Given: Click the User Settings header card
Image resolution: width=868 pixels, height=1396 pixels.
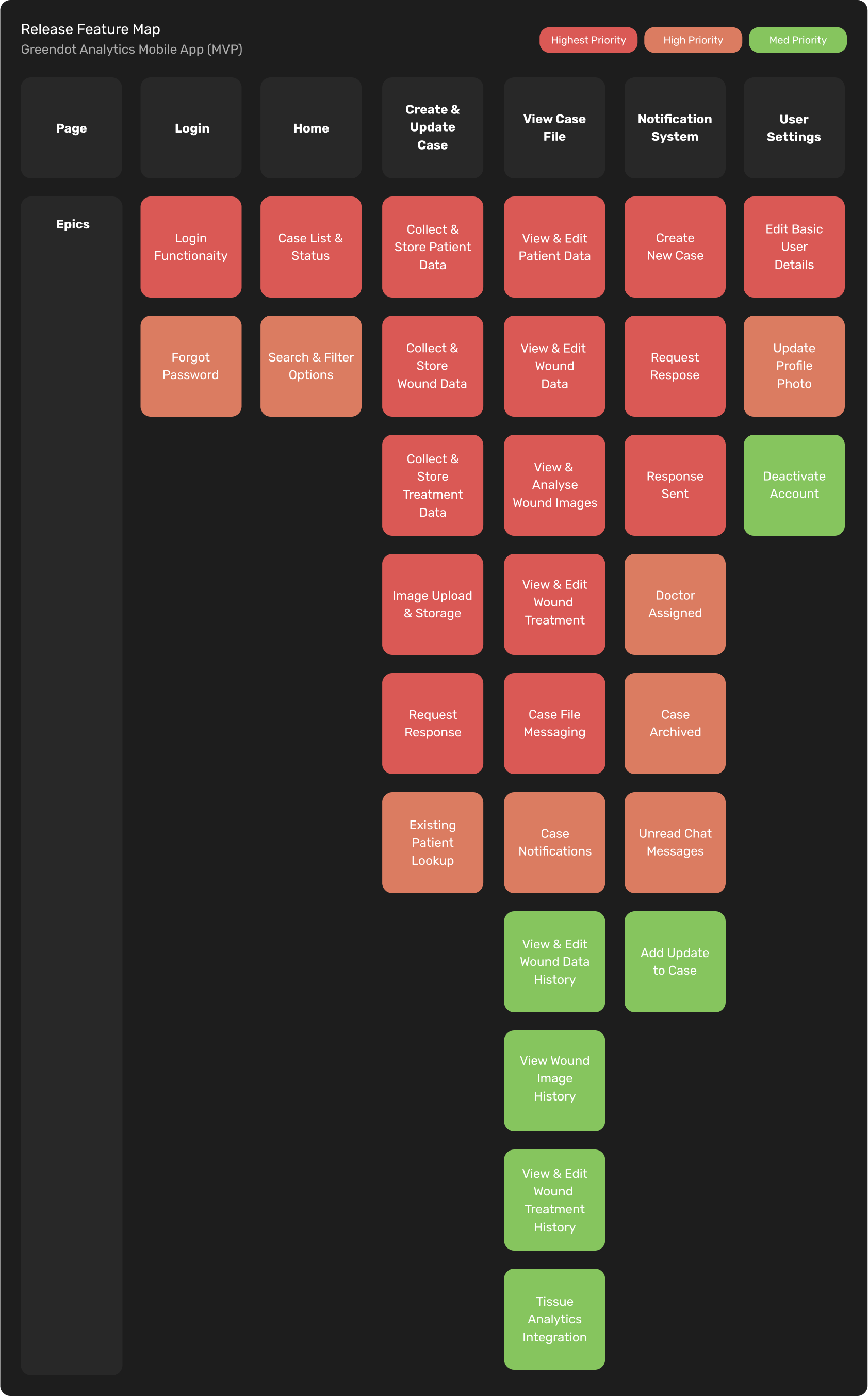Looking at the screenshot, I should [793, 128].
